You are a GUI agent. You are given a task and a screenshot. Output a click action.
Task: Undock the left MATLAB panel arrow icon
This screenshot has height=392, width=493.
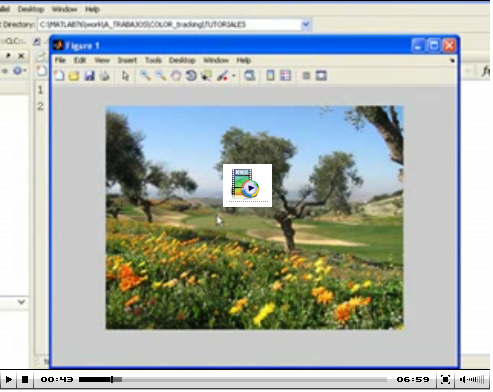(8, 55)
